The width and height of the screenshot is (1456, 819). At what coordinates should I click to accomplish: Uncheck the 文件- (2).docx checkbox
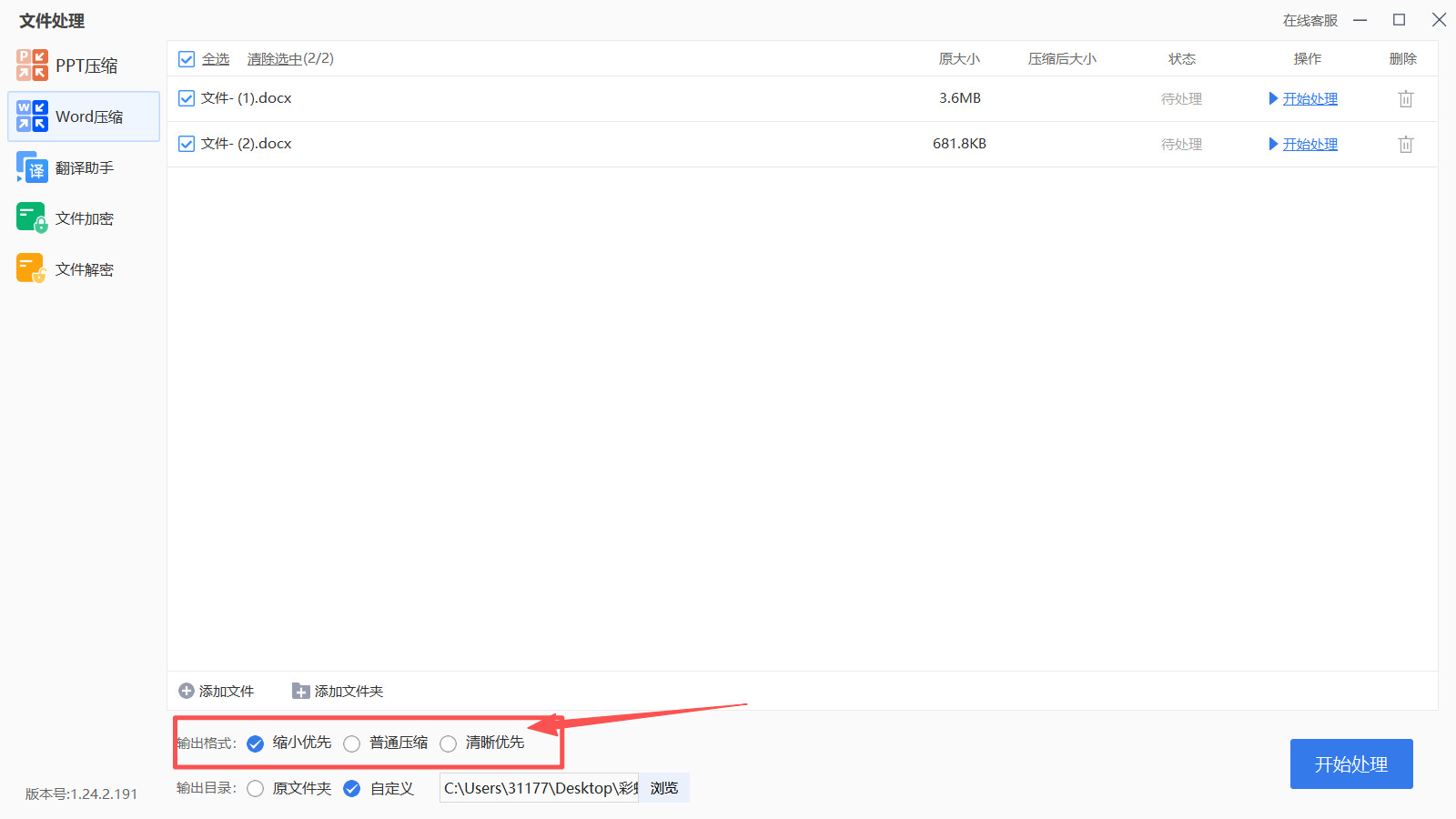(187, 144)
